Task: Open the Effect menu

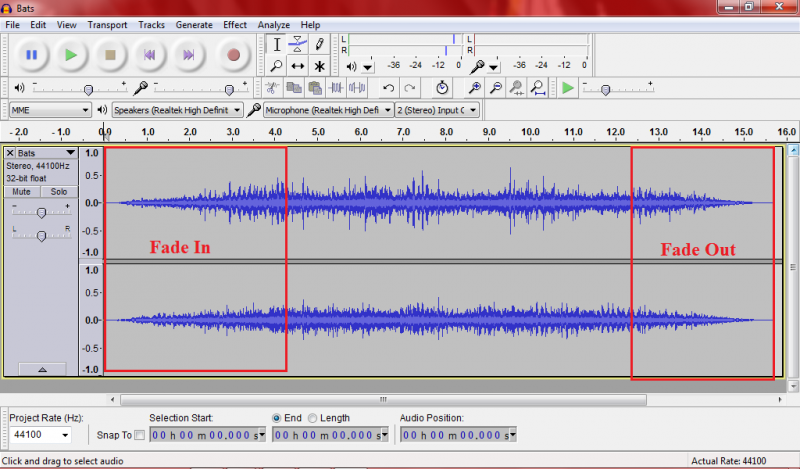Action: coord(235,24)
